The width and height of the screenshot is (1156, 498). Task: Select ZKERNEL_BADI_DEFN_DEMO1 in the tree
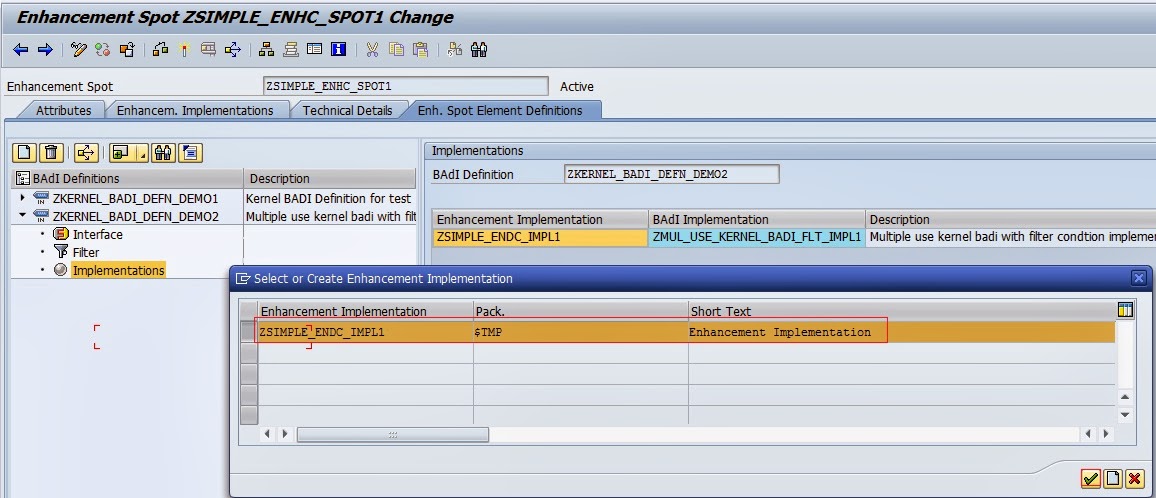click(136, 198)
